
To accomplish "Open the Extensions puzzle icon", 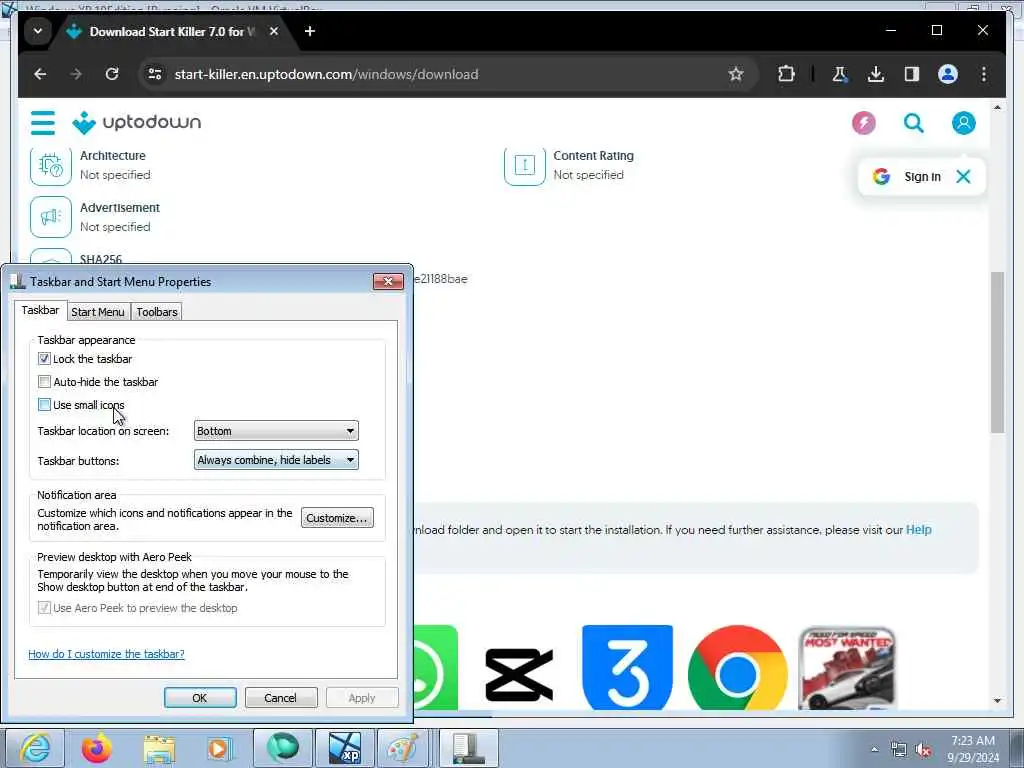I will (786, 74).
